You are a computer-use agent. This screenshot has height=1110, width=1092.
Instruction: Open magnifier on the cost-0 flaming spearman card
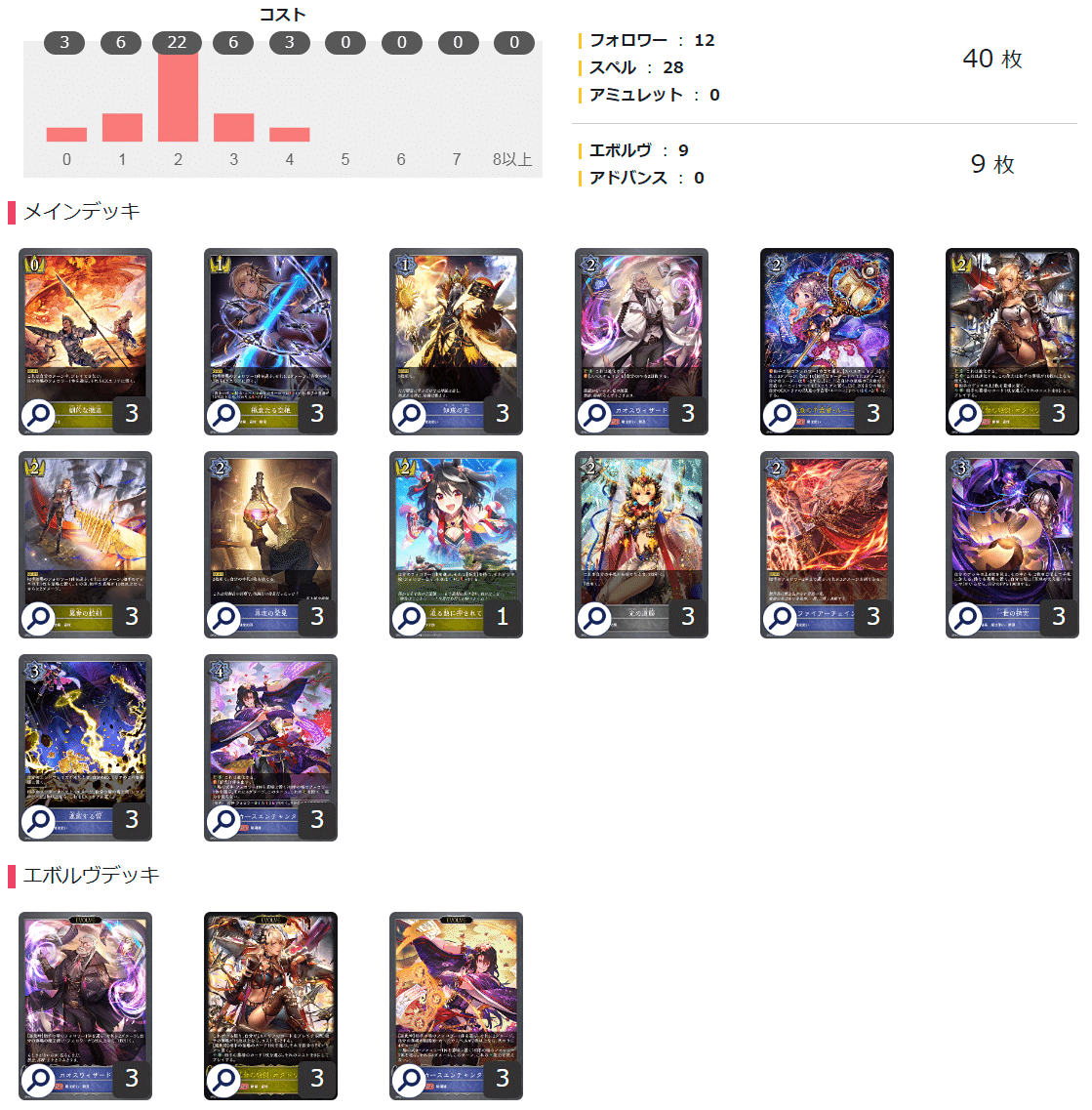38,416
